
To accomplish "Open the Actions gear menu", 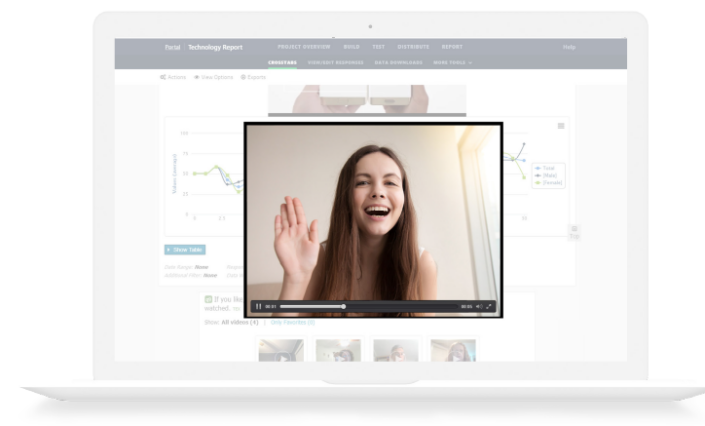I will pos(173,77).
